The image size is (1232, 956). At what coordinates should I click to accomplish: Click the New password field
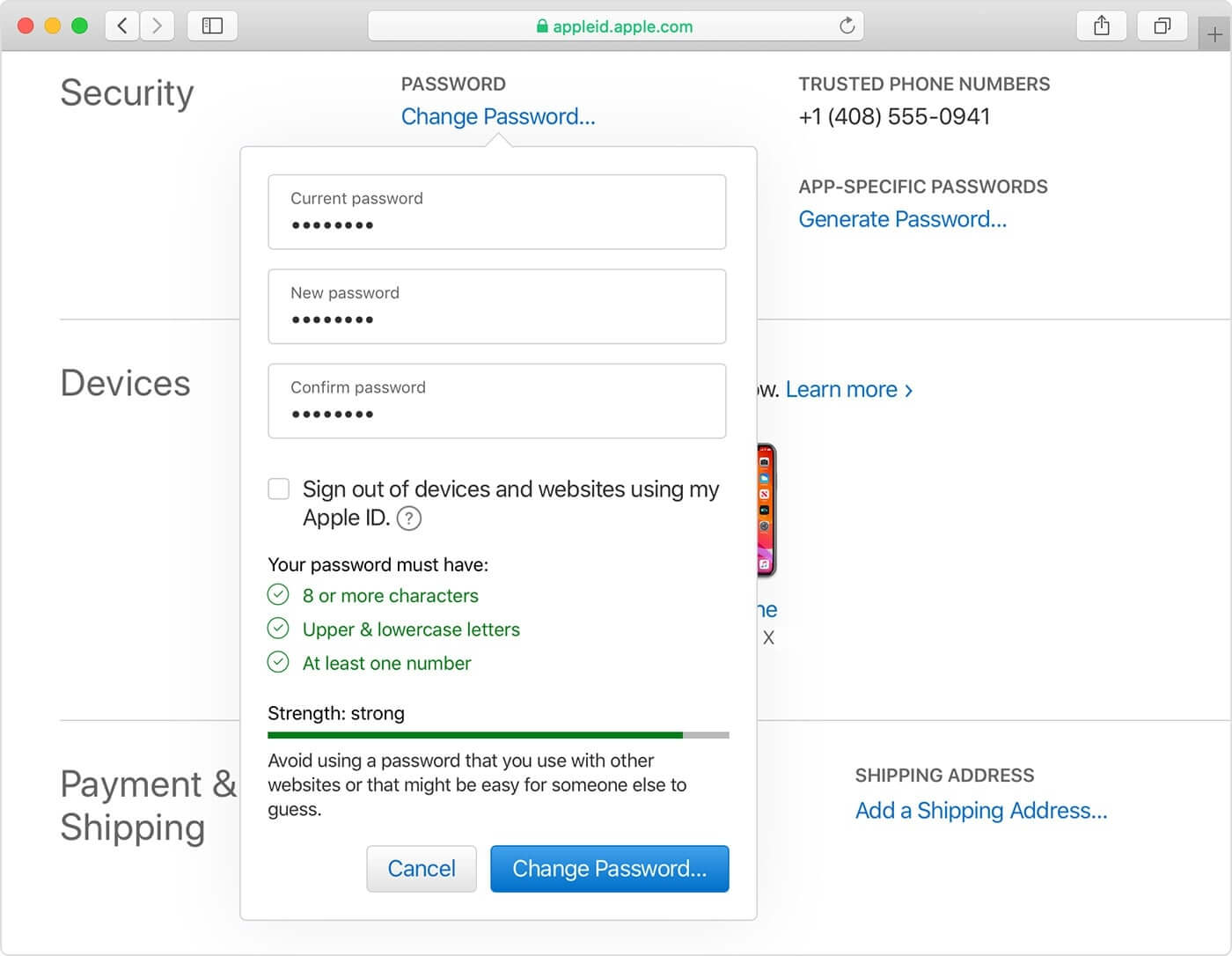coord(497,306)
